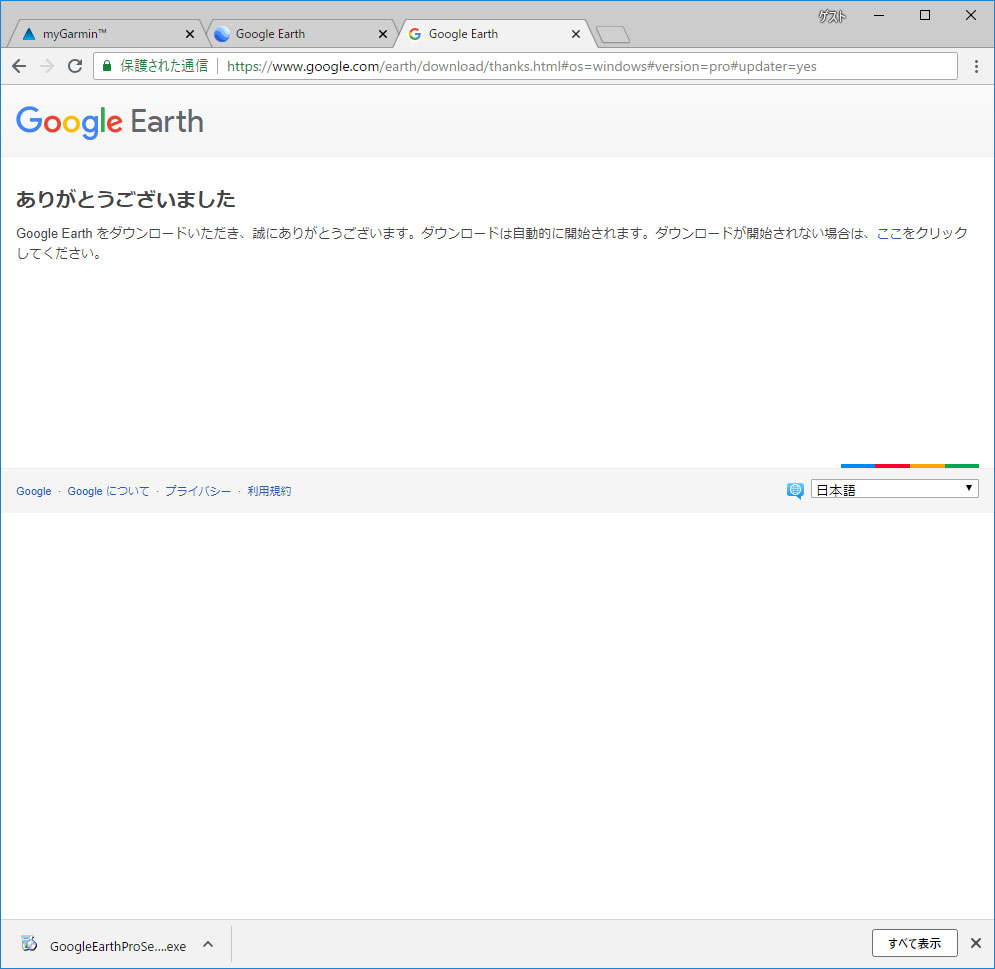Image resolution: width=995 pixels, height=969 pixels.
Task: Open the 日本語 language dropdown
Action: click(x=895, y=489)
